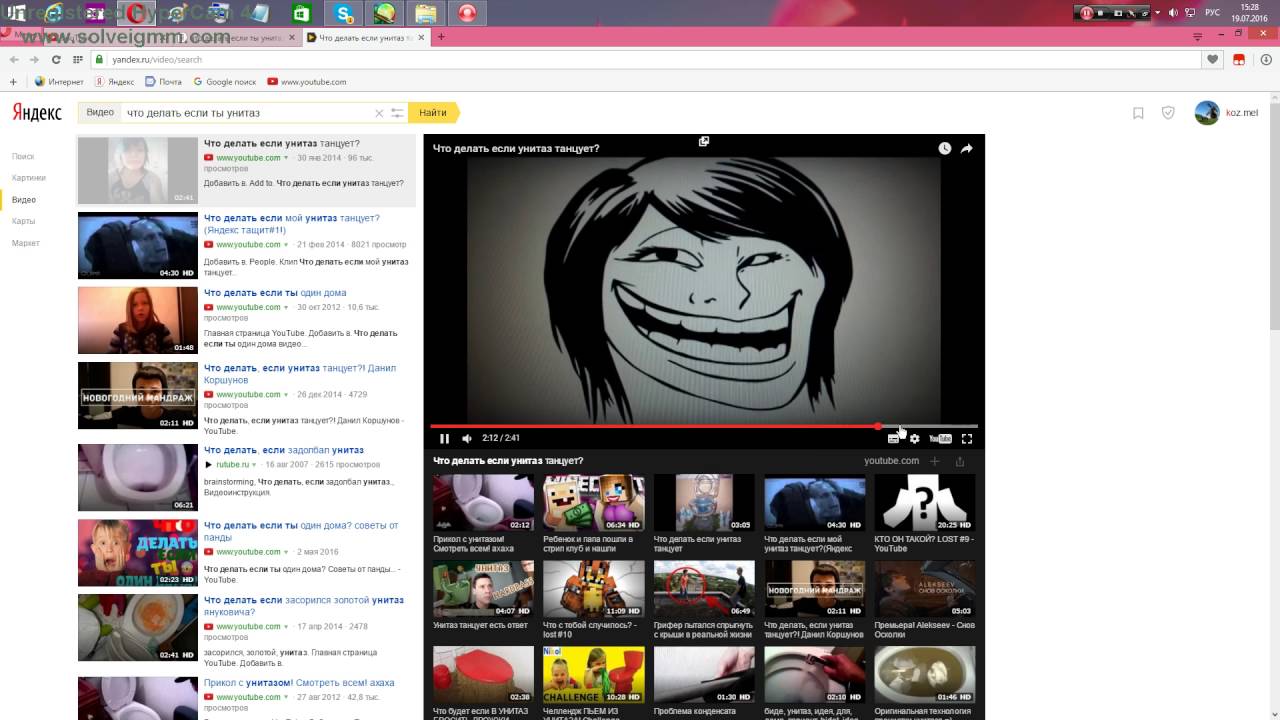Open related video 'Унитаз танцует есть ответ'

483,589
